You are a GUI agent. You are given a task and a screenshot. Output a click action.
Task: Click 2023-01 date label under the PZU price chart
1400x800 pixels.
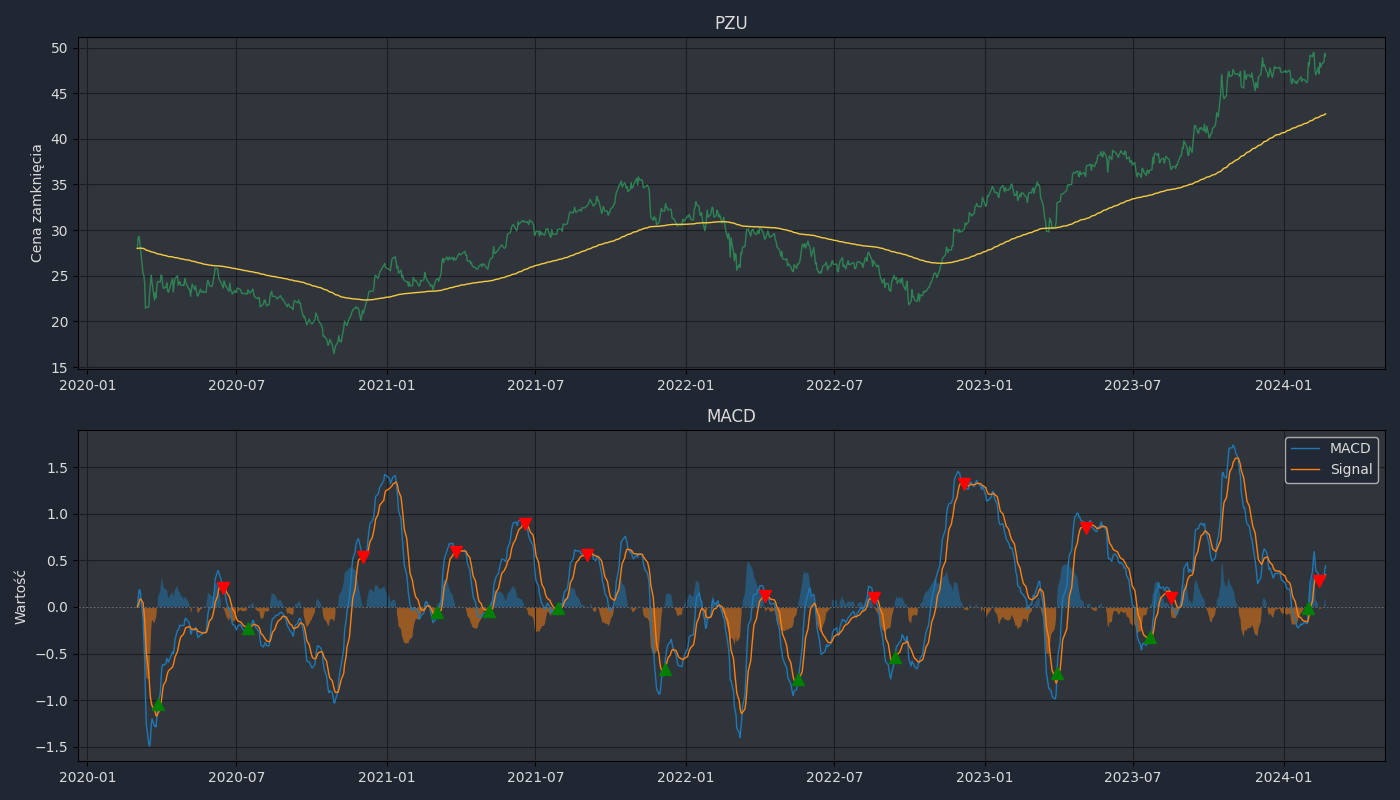pyautogui.click(x=985, y=385)
